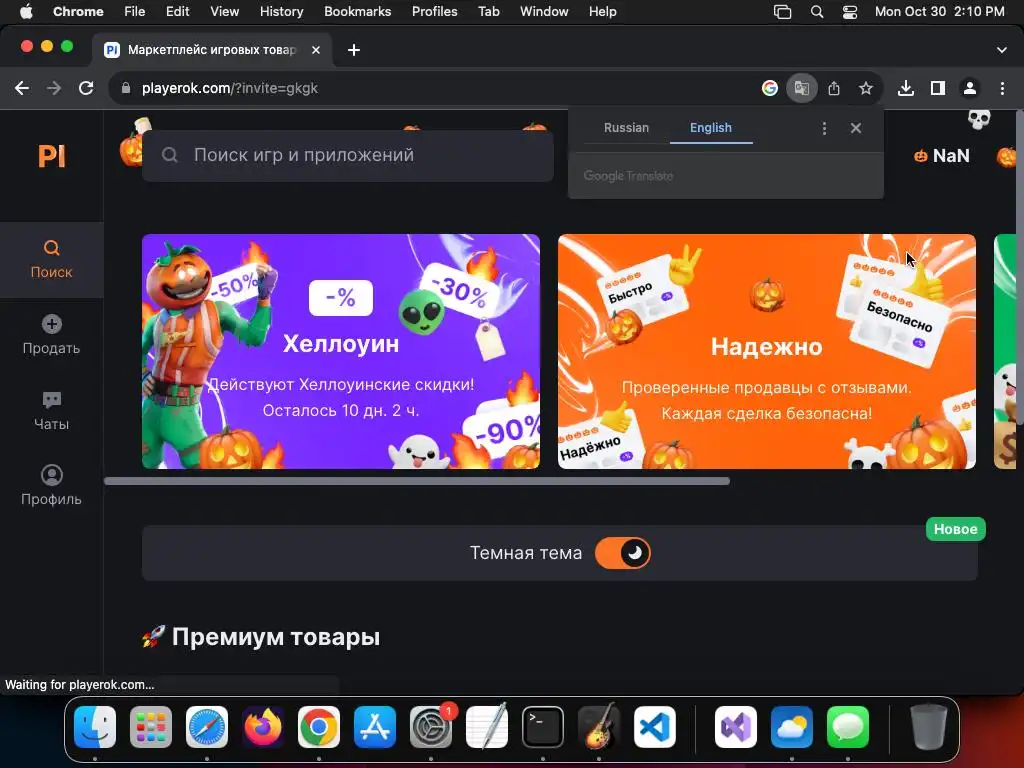
Task: Select English in translate popup
Action: click(x=711, y=128)
